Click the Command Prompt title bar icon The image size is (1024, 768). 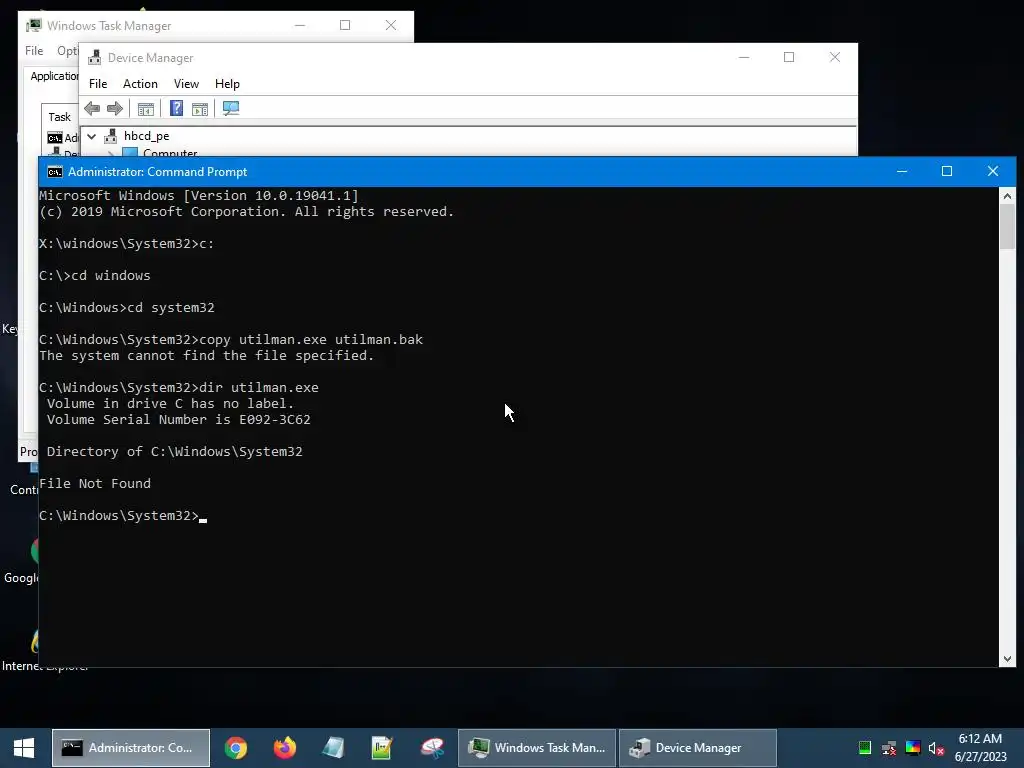[55, 172]
